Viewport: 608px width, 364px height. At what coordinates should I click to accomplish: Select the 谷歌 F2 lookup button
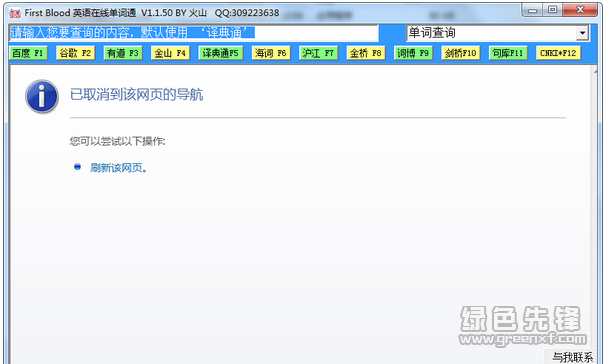pos(76,53)
